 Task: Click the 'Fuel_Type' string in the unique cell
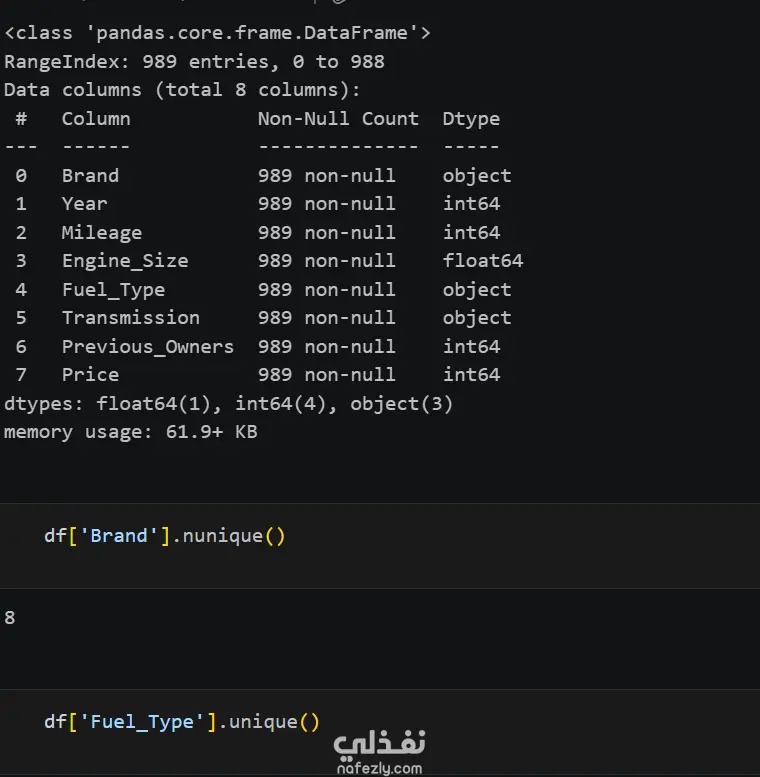[x=142, y=722]
